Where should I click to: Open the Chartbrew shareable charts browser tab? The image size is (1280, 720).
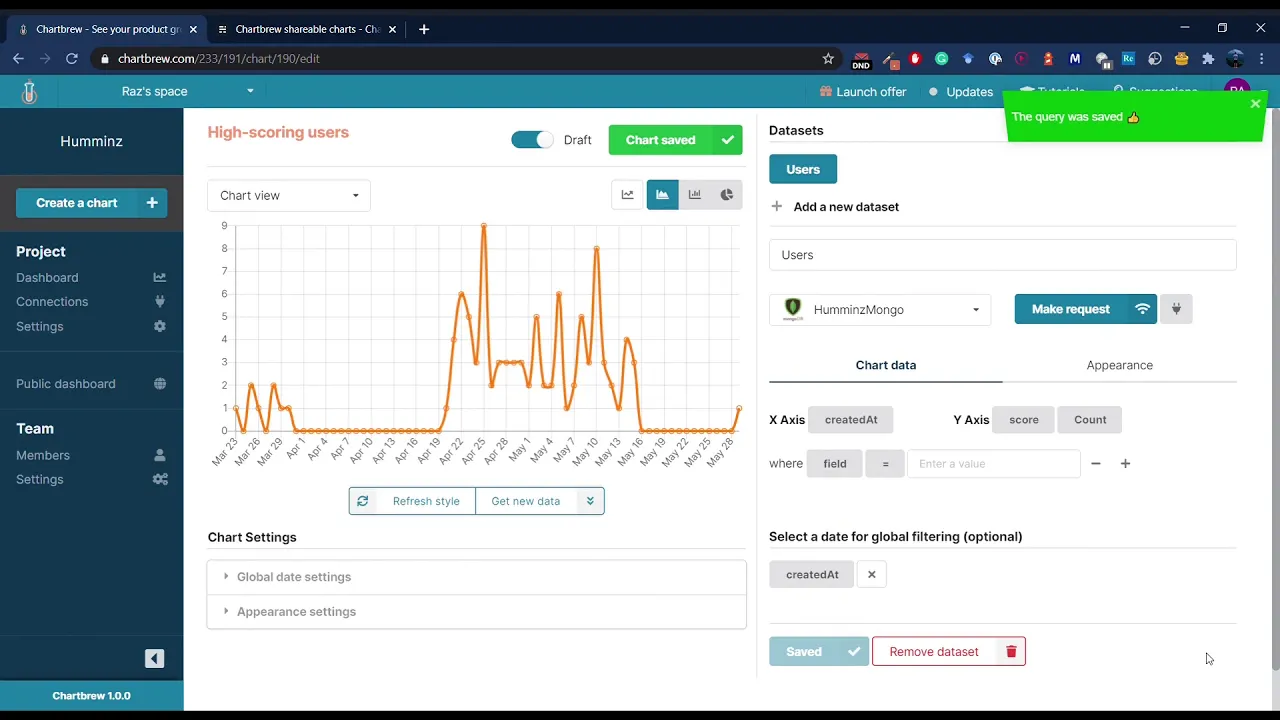[306, 29]
